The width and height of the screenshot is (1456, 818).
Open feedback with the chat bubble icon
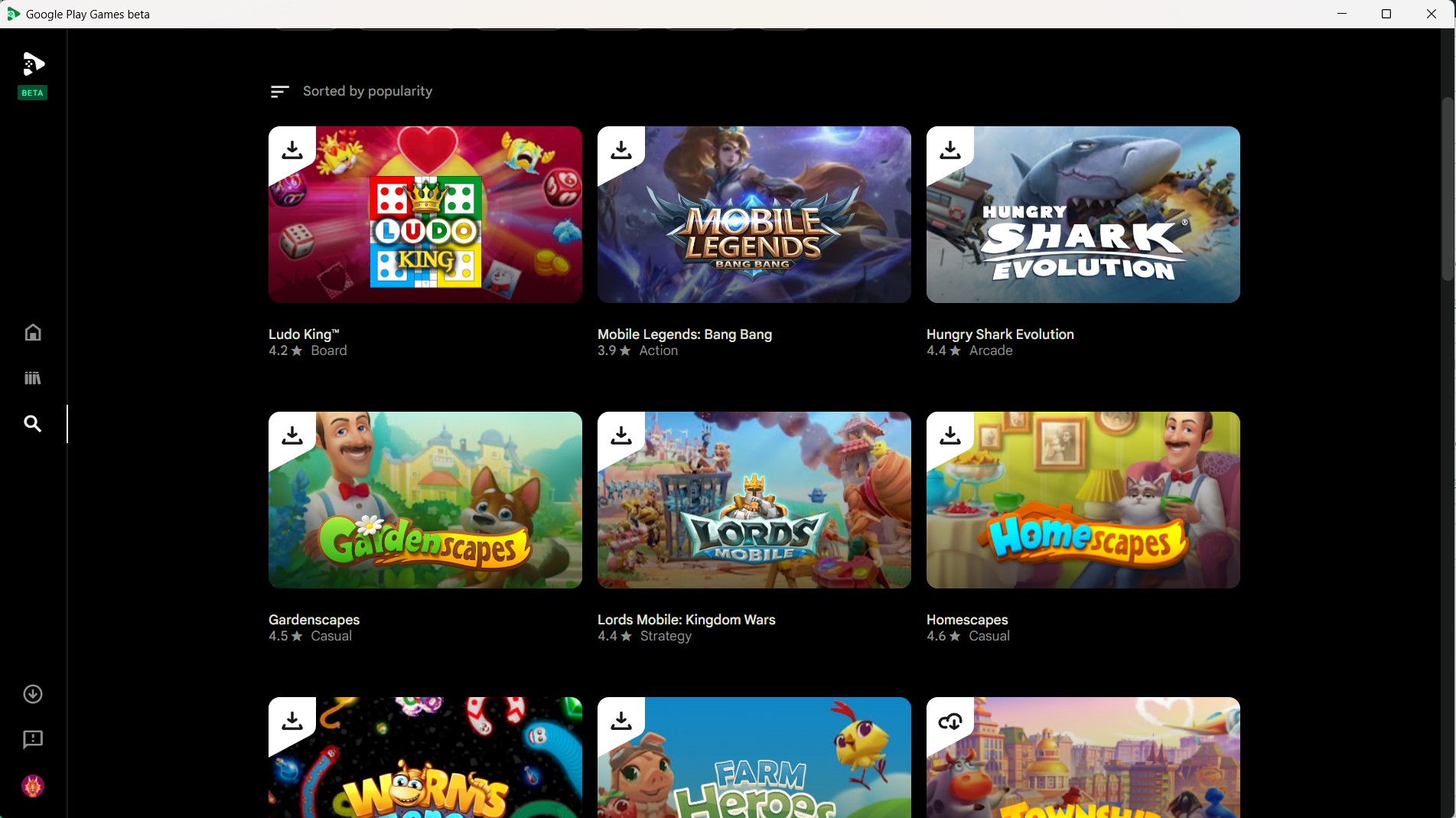(x=32, y=740)
